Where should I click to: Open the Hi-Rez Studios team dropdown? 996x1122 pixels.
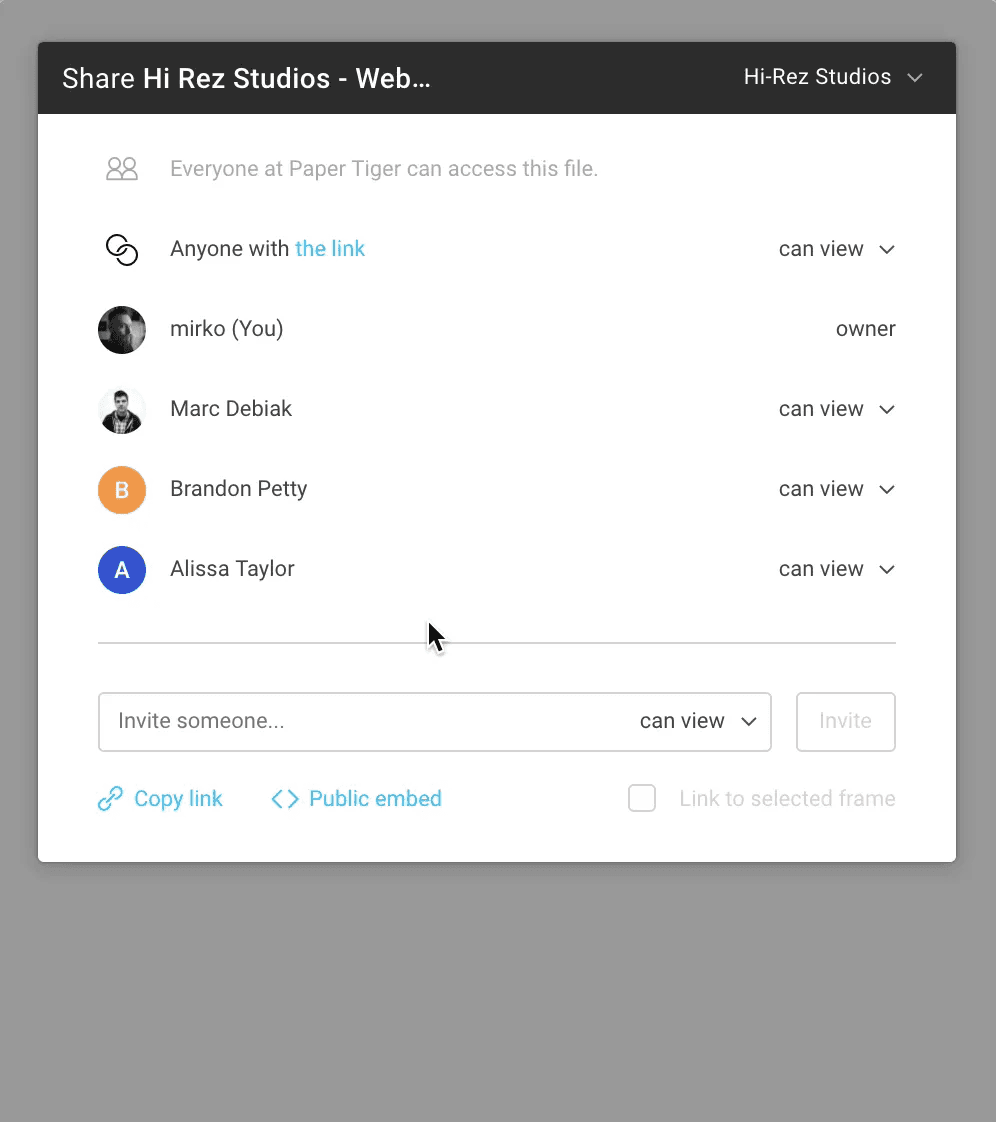coord(834,77)
